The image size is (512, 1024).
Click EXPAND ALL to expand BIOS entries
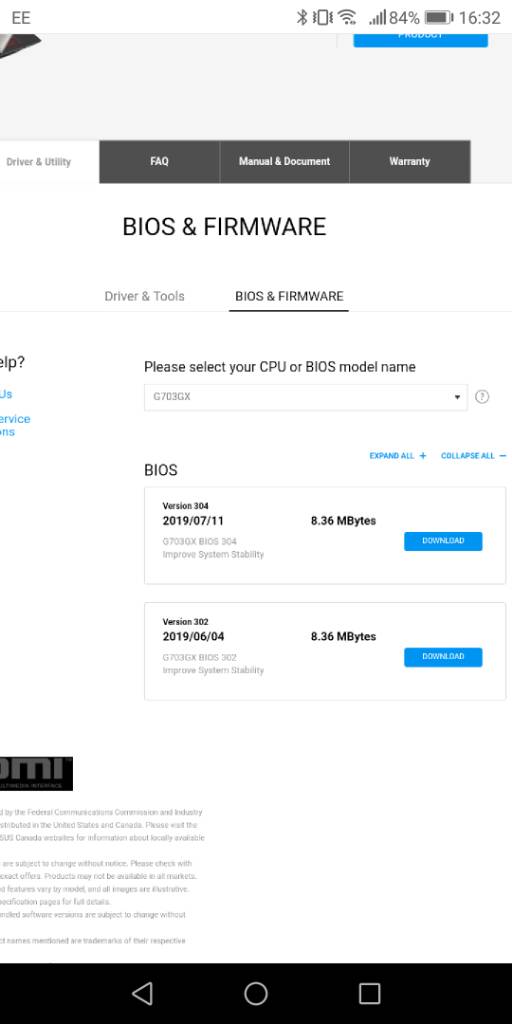click(x=398, y=456)
